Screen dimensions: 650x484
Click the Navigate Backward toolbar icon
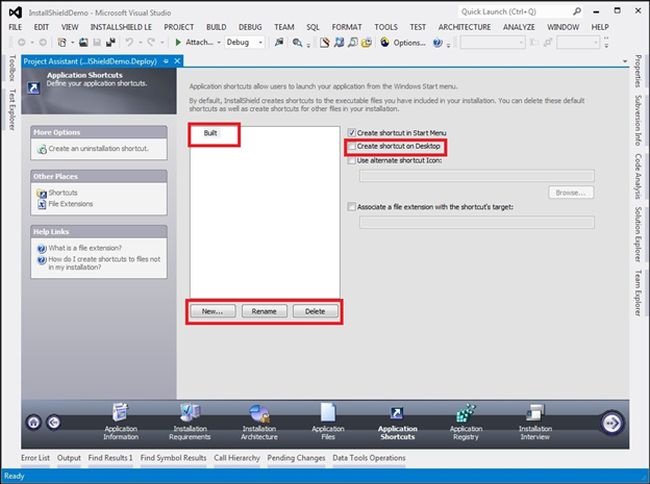coord(22,42)
